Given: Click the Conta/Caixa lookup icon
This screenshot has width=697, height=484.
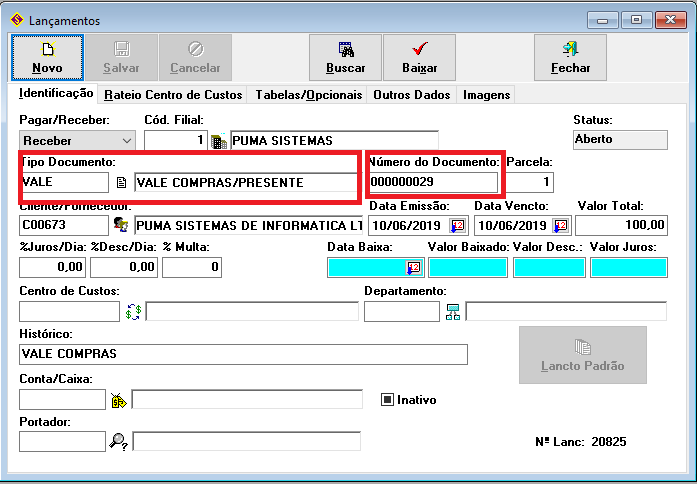Looking at the screenshot, I should (120, 400).
